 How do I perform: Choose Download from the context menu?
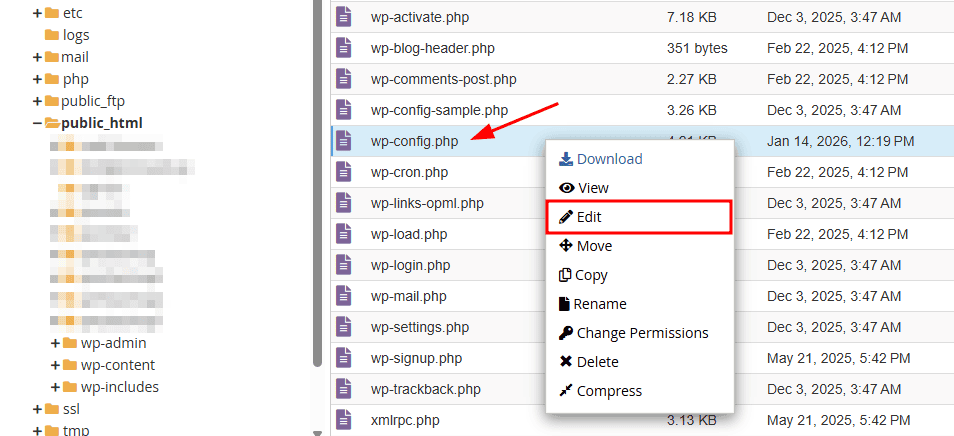(x=640, y=159)
